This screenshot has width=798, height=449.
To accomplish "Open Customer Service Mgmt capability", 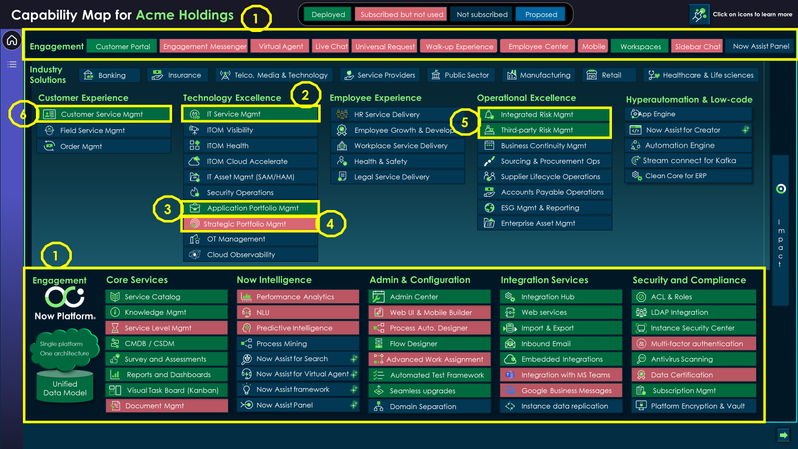I will coord(104,114).
